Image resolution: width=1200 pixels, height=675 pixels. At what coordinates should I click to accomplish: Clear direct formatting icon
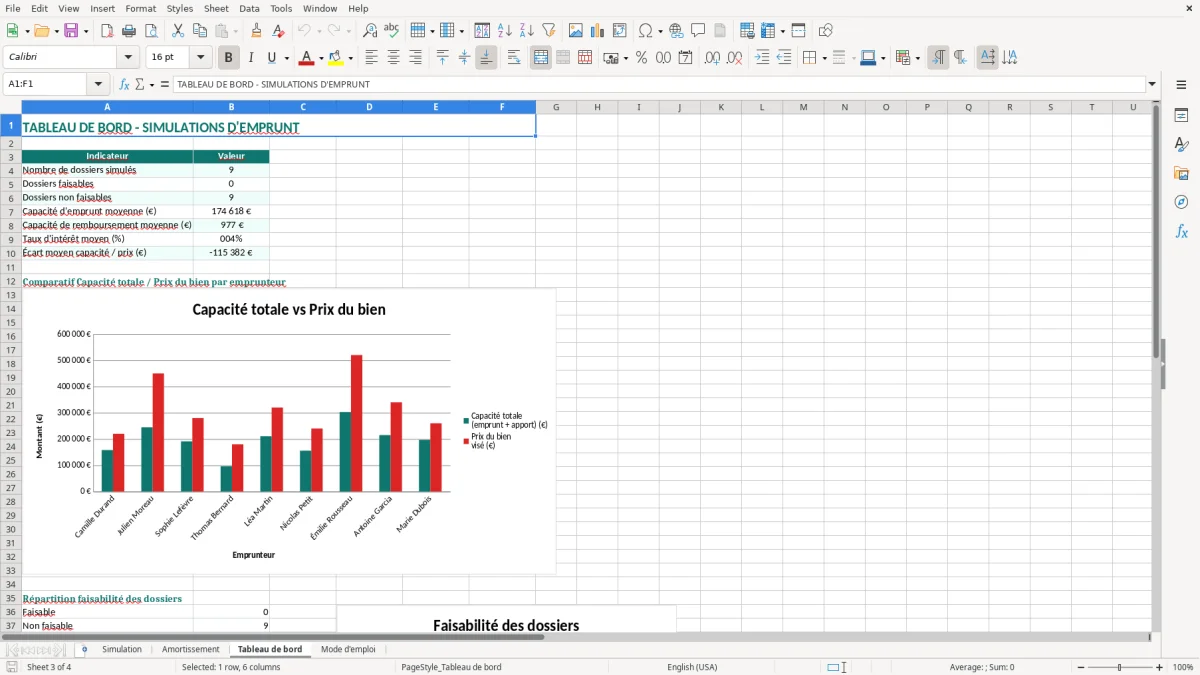[x=278, y=31]
